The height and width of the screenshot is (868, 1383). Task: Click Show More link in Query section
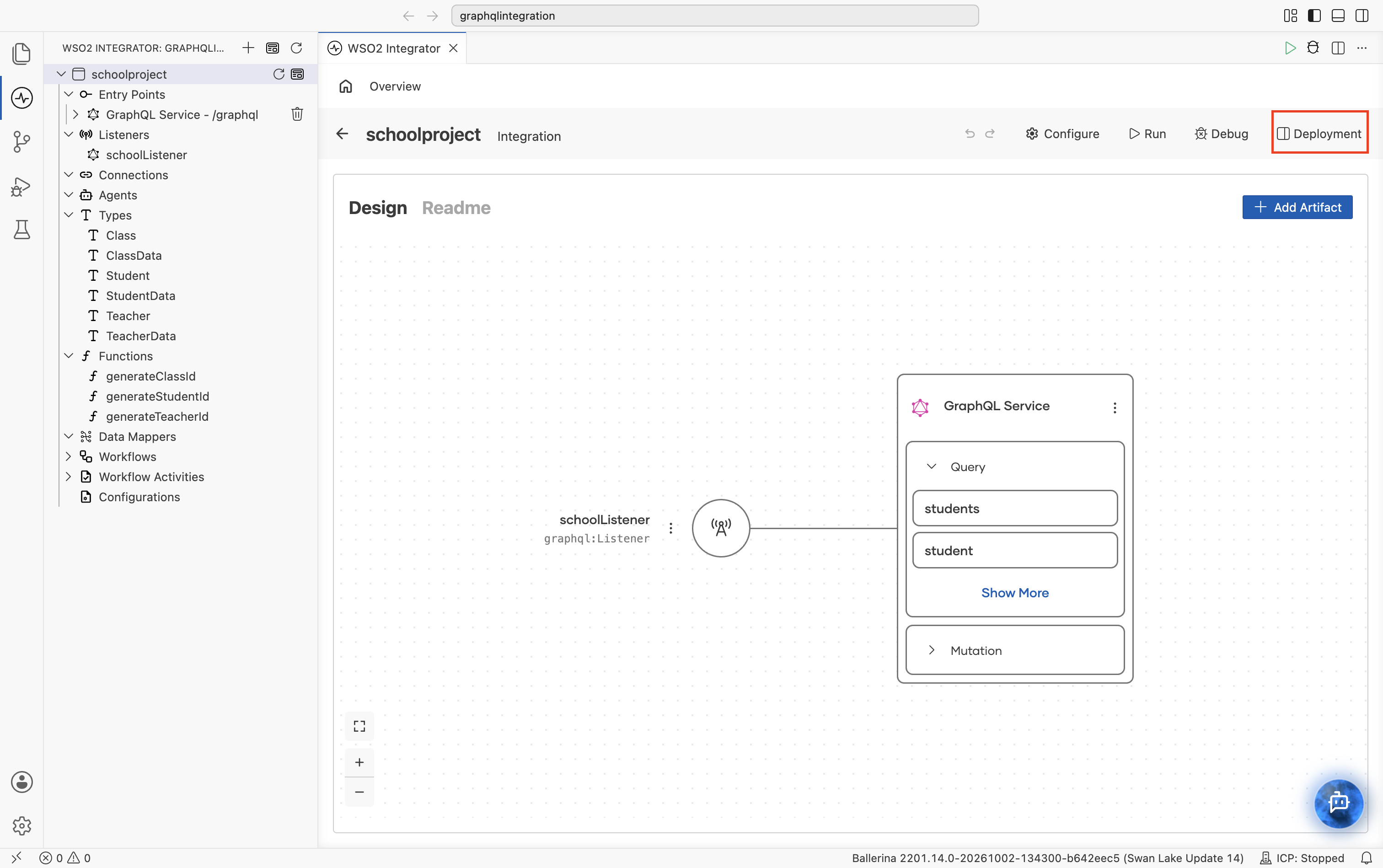click(x=1014, y=592)
